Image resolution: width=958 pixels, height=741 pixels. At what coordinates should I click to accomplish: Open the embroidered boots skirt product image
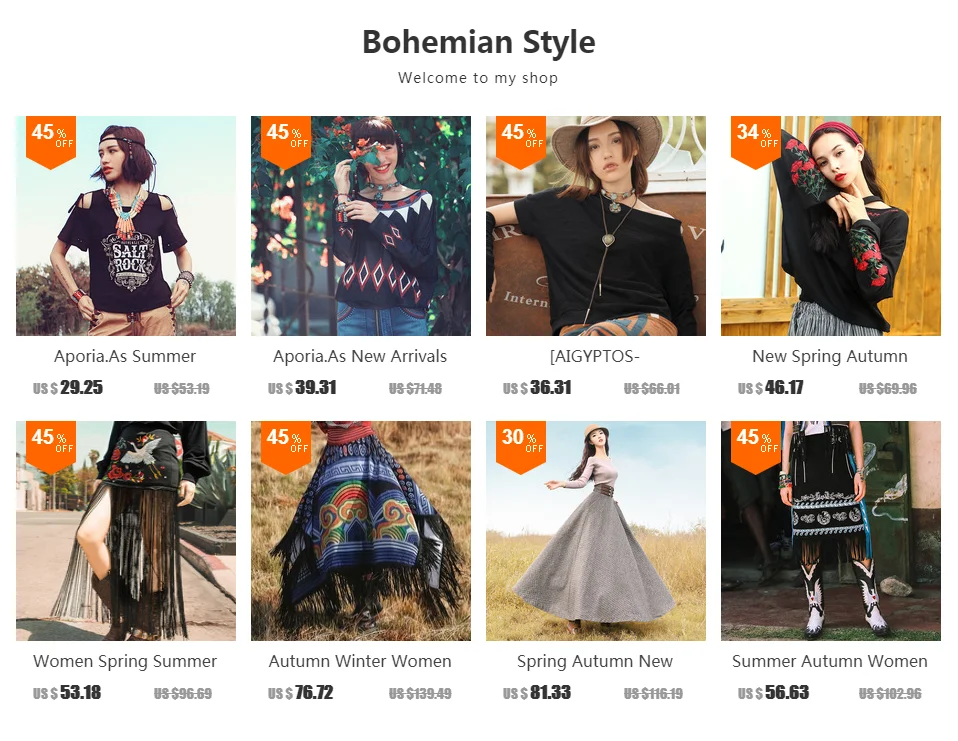(831, 530)
